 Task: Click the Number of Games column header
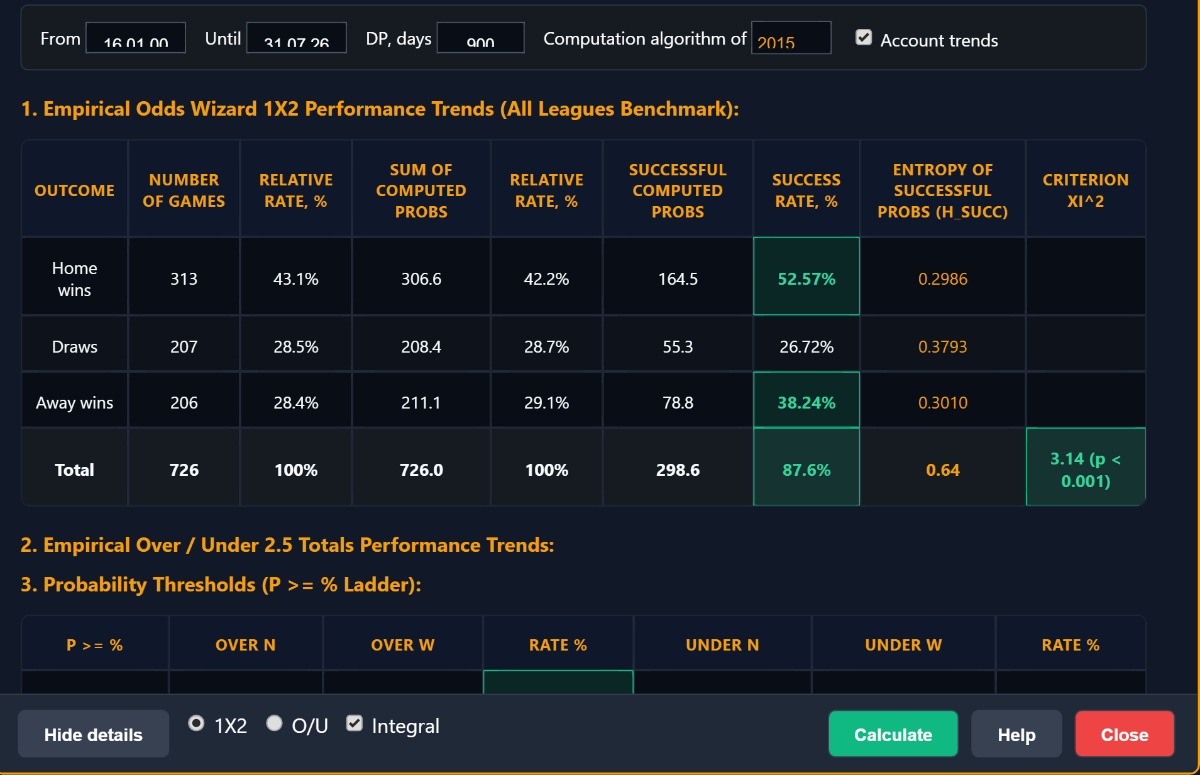tap(184, 190)
